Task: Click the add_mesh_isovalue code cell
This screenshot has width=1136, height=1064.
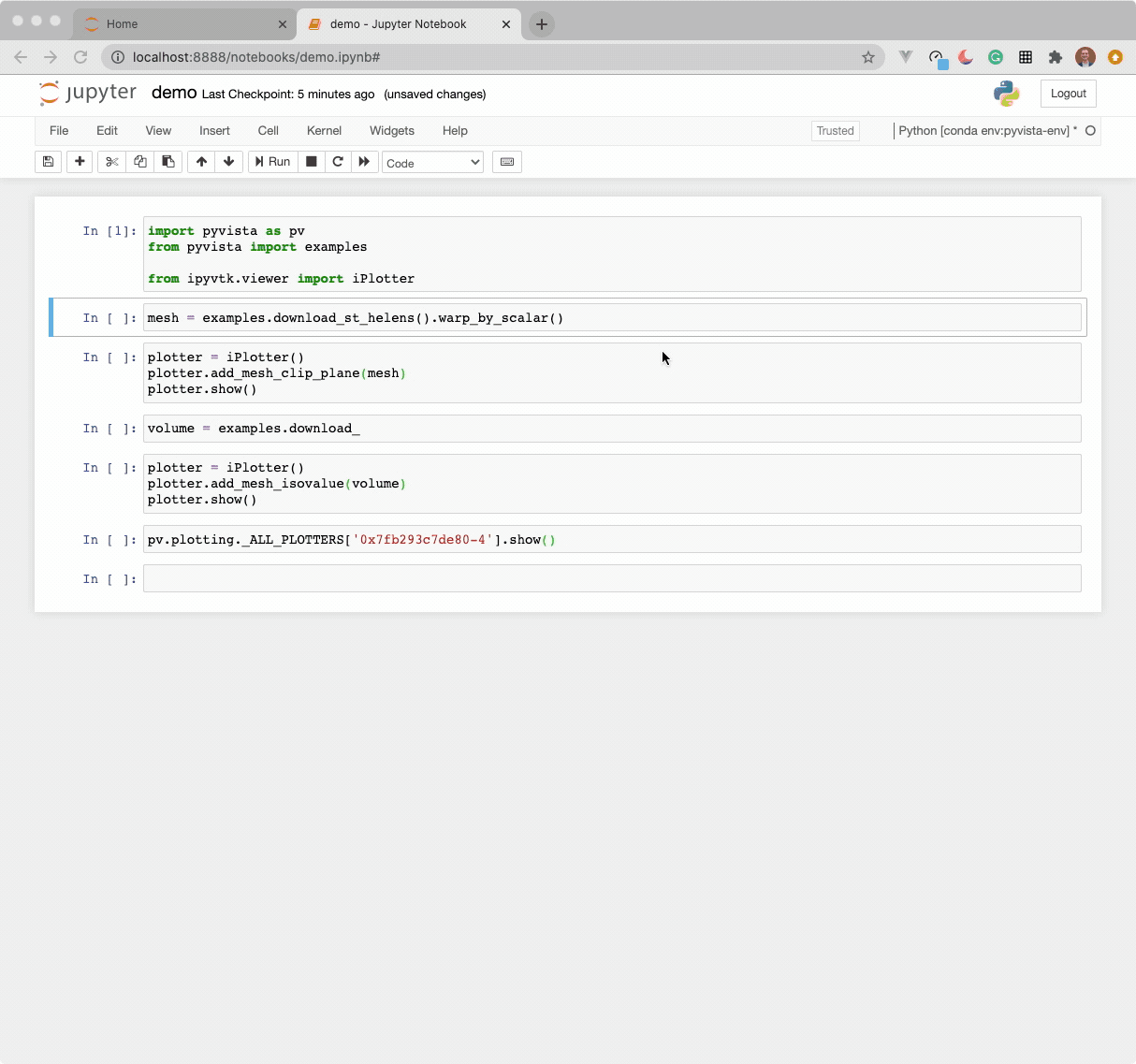Action: (612, 484)
